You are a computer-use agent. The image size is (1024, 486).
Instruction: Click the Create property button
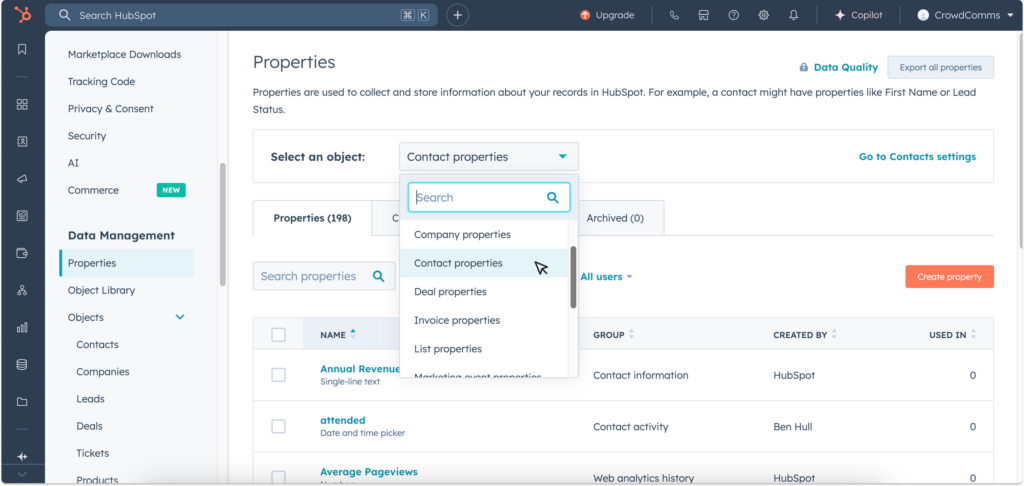pyautogui.click(x=949, y=277)
